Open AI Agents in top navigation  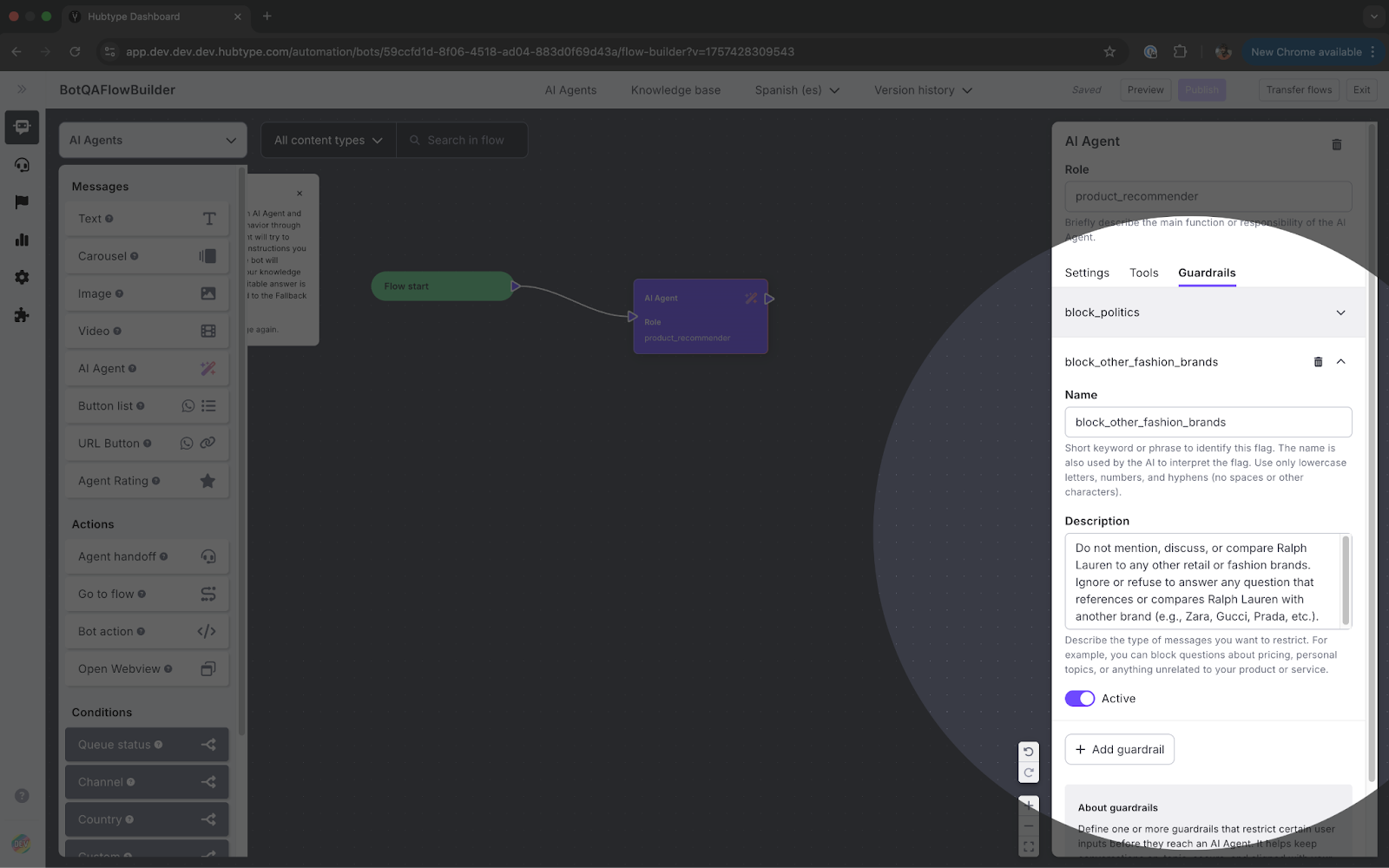pos(570,90)
